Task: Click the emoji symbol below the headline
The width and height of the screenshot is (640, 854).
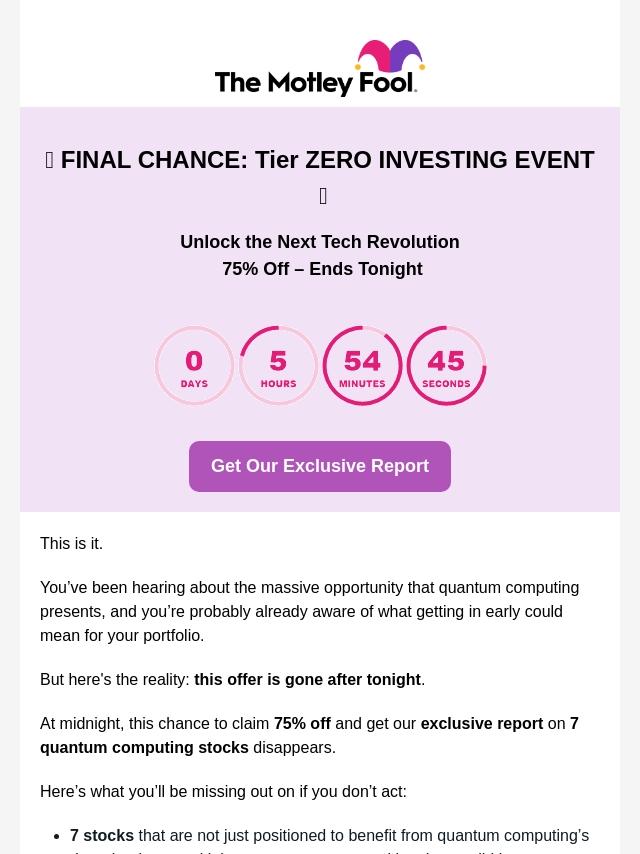Action: pyautogui.click(x=323, y=196)
